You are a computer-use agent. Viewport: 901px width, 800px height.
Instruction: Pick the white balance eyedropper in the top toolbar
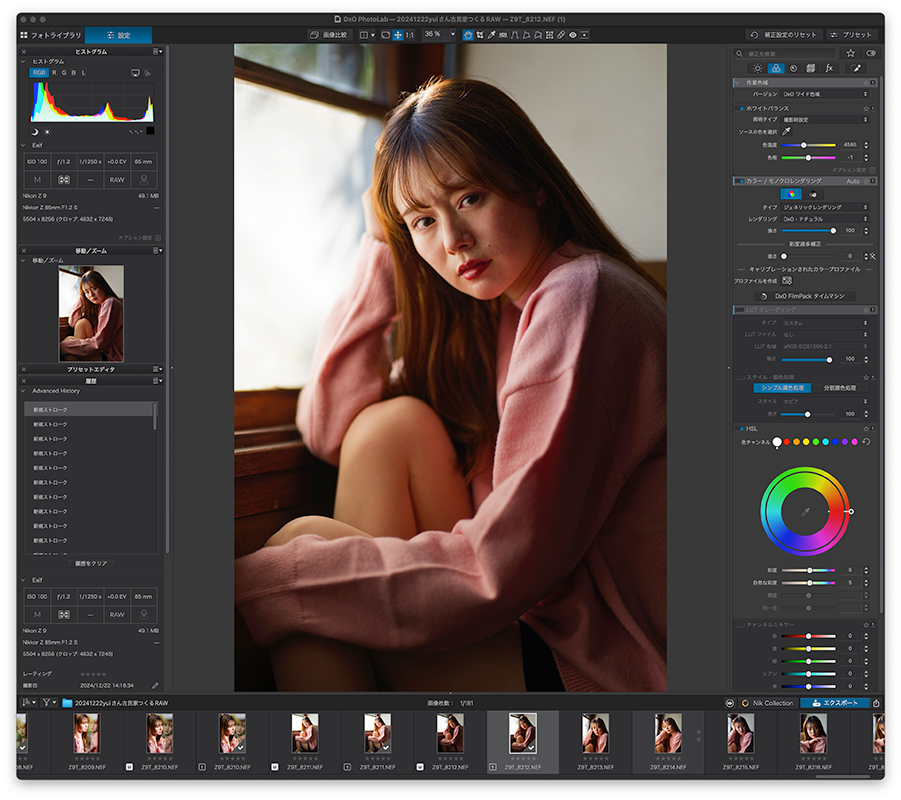(491, 35)
